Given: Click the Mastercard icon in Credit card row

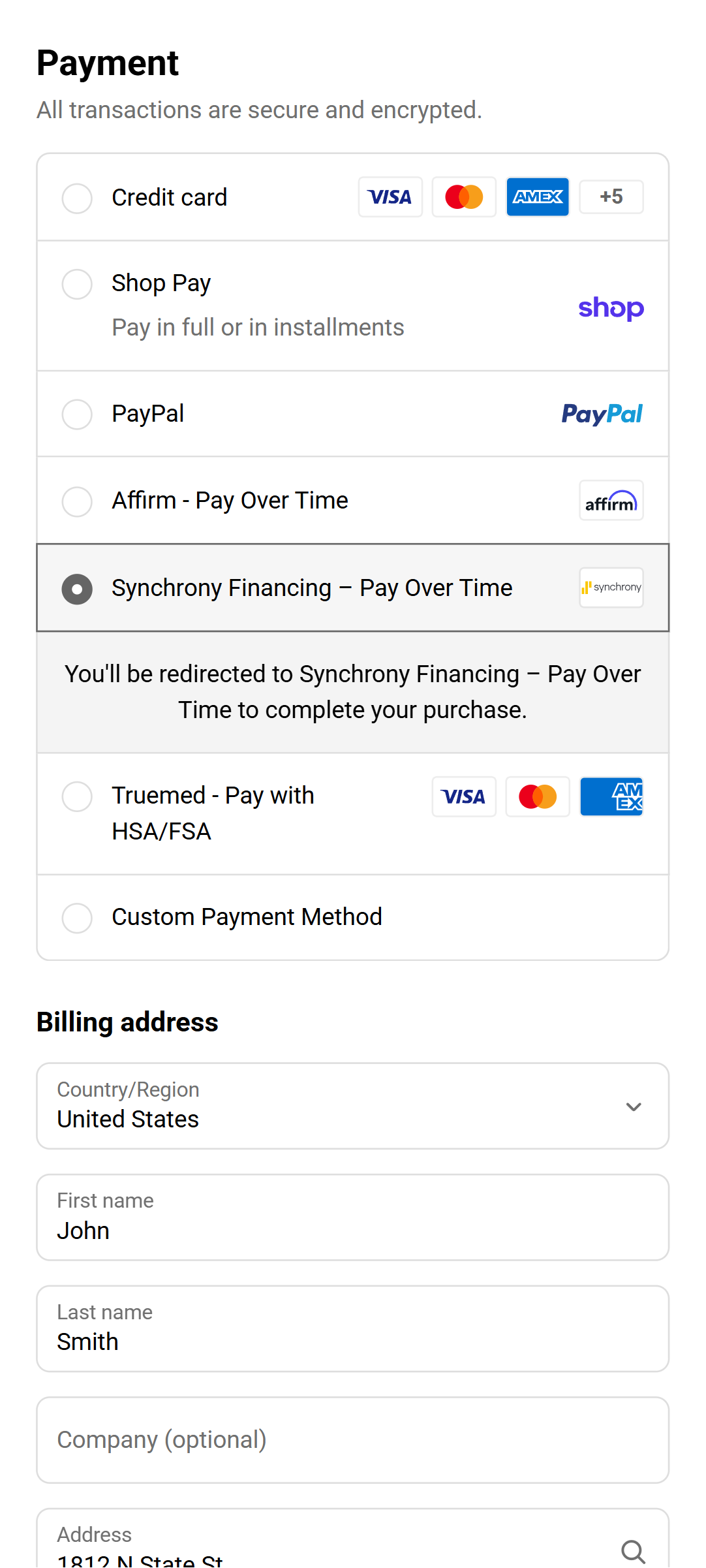Looking at the screenshot, I should click(464, 197).
